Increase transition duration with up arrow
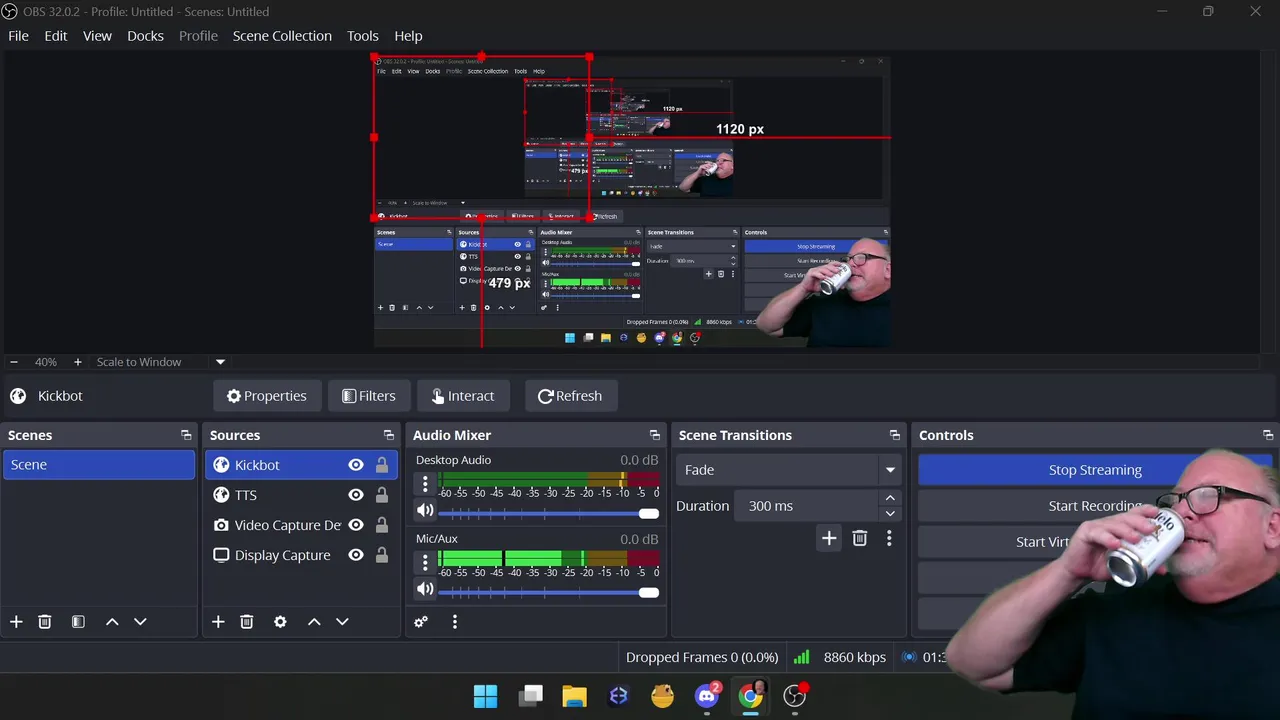1280x720 pixels. 890,498
